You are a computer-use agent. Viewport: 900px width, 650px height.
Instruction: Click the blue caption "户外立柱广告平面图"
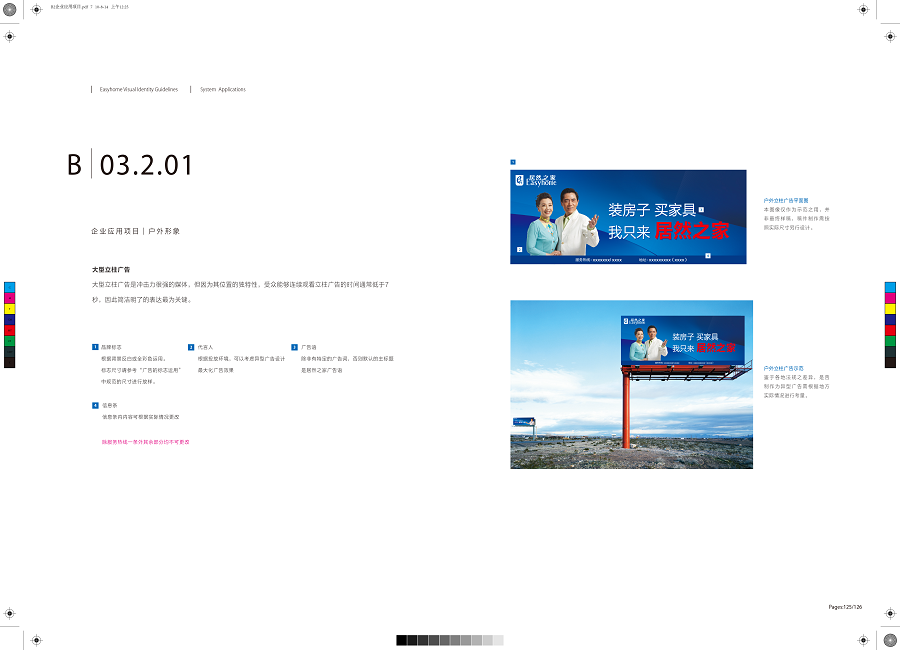pyautogui.click(x=786, y=200)
